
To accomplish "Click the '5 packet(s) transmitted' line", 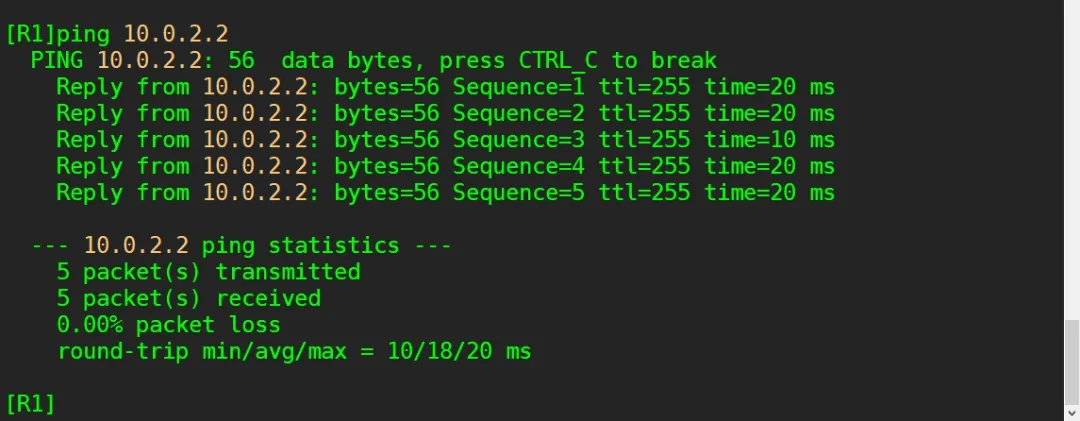I will coord(208,272).
